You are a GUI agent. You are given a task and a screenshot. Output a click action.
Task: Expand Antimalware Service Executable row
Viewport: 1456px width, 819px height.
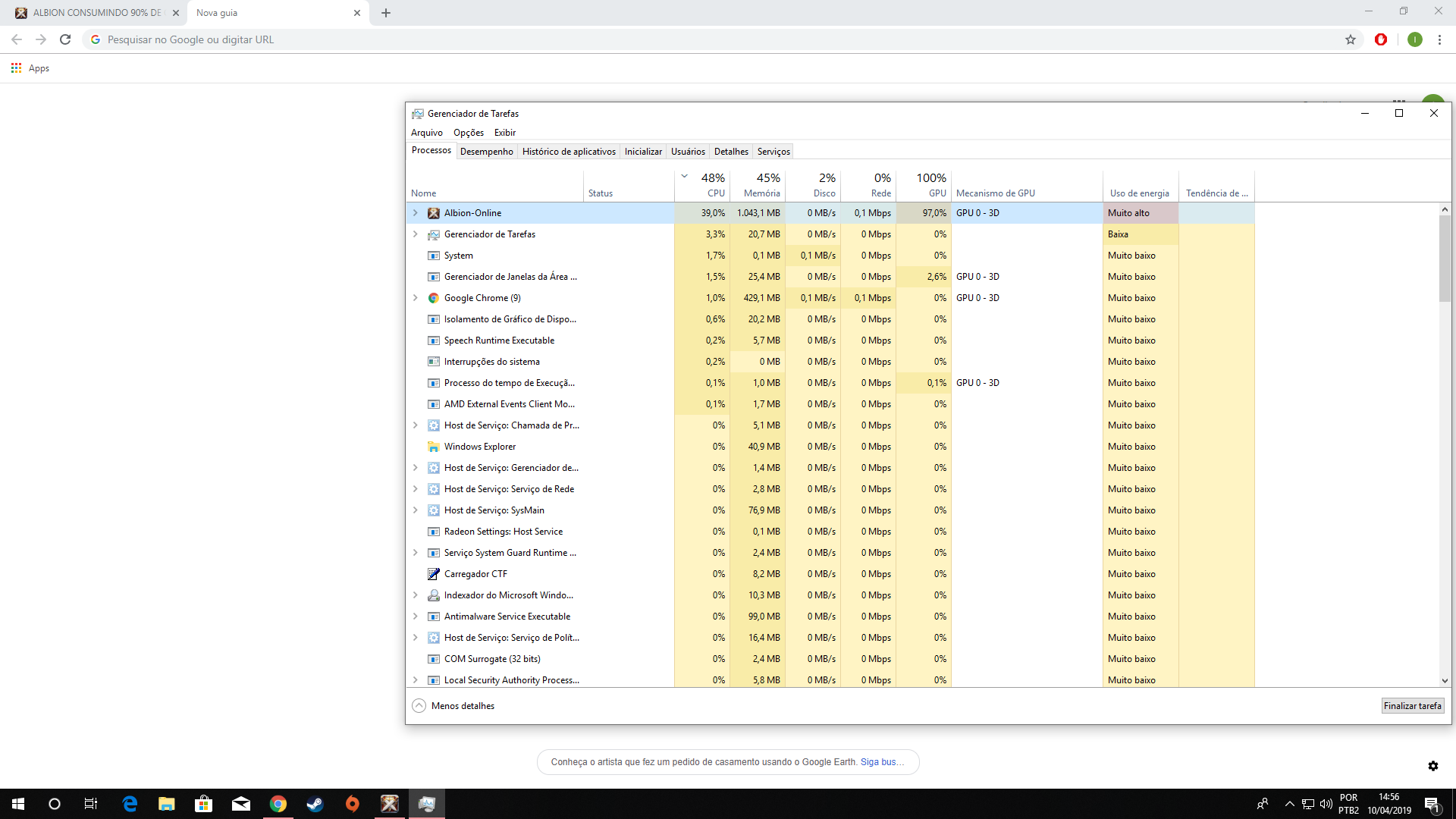pos(416,617)
